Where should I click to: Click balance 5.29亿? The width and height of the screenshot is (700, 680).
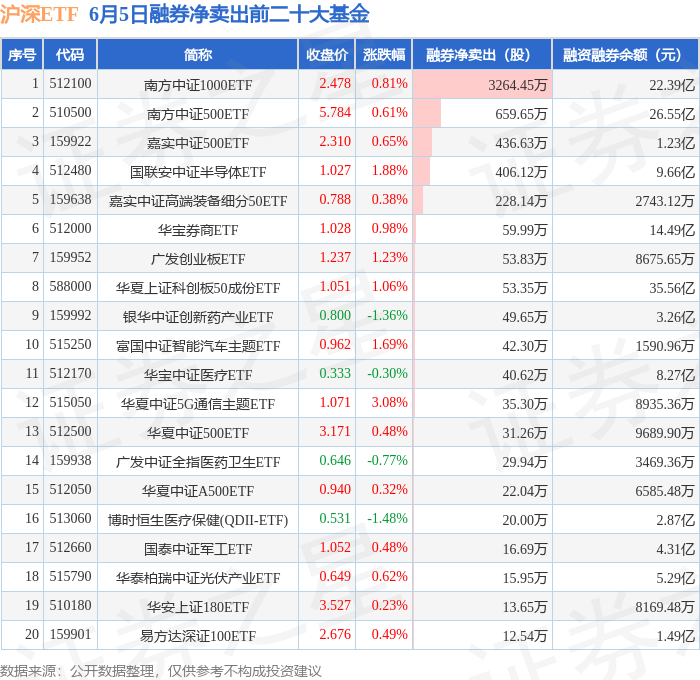click(x=675, y=578)
